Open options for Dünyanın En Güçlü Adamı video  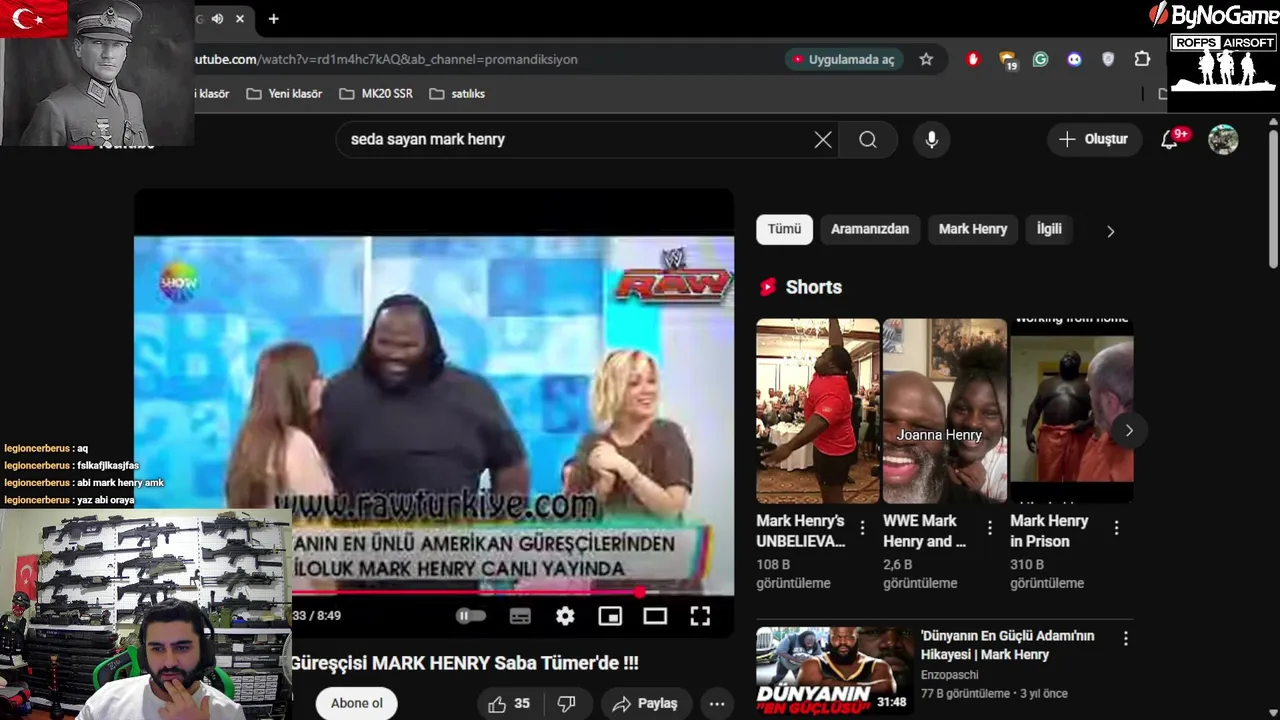click(x=1125, y=638)
